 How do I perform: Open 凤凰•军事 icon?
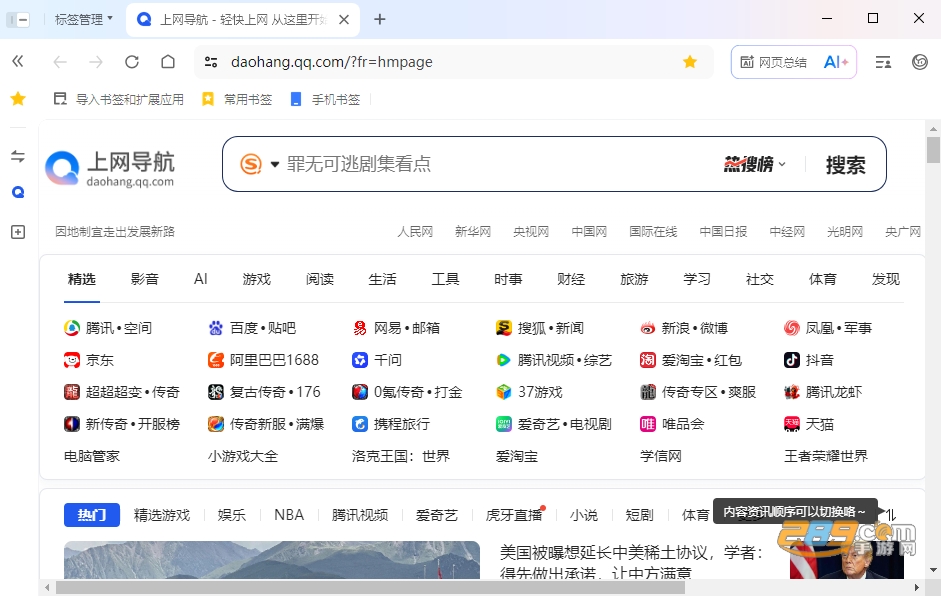point(792,328)
